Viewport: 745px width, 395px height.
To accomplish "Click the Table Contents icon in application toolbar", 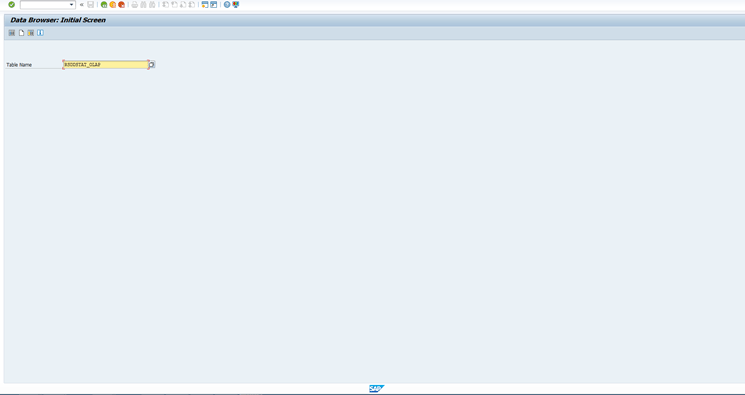I will (12, 33).
